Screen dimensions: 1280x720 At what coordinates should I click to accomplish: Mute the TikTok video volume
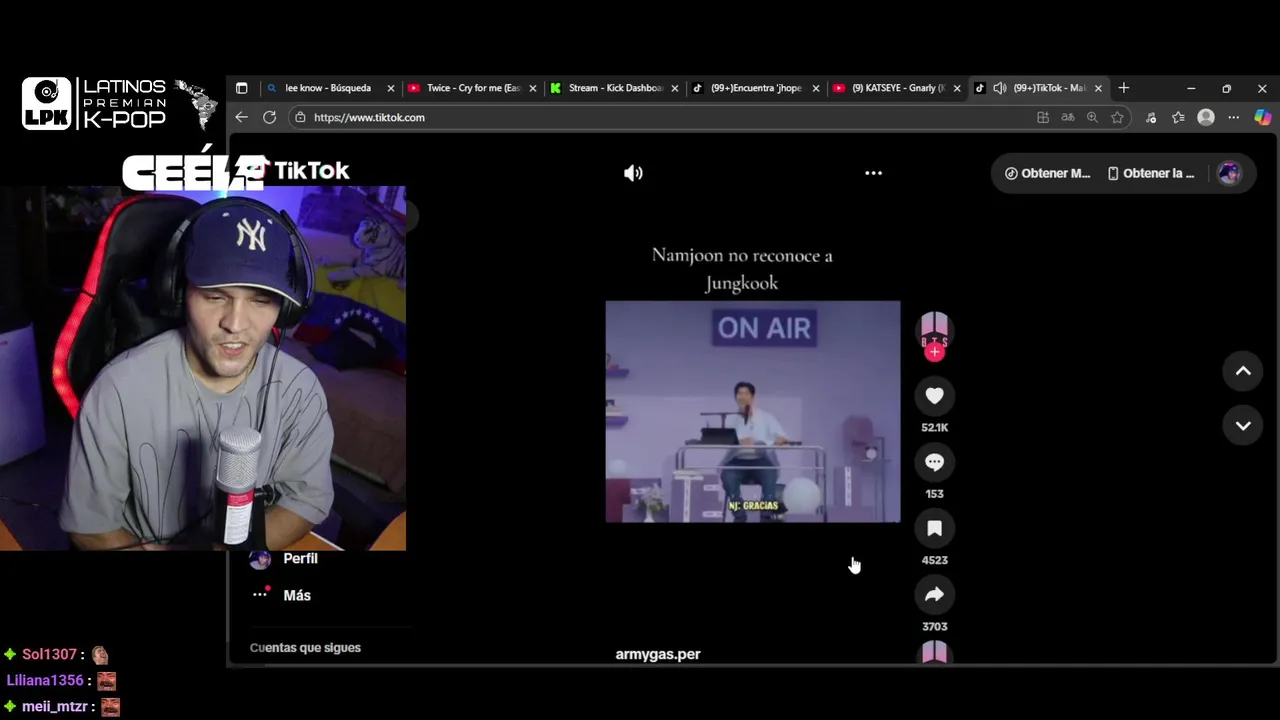tap(633, 173)
